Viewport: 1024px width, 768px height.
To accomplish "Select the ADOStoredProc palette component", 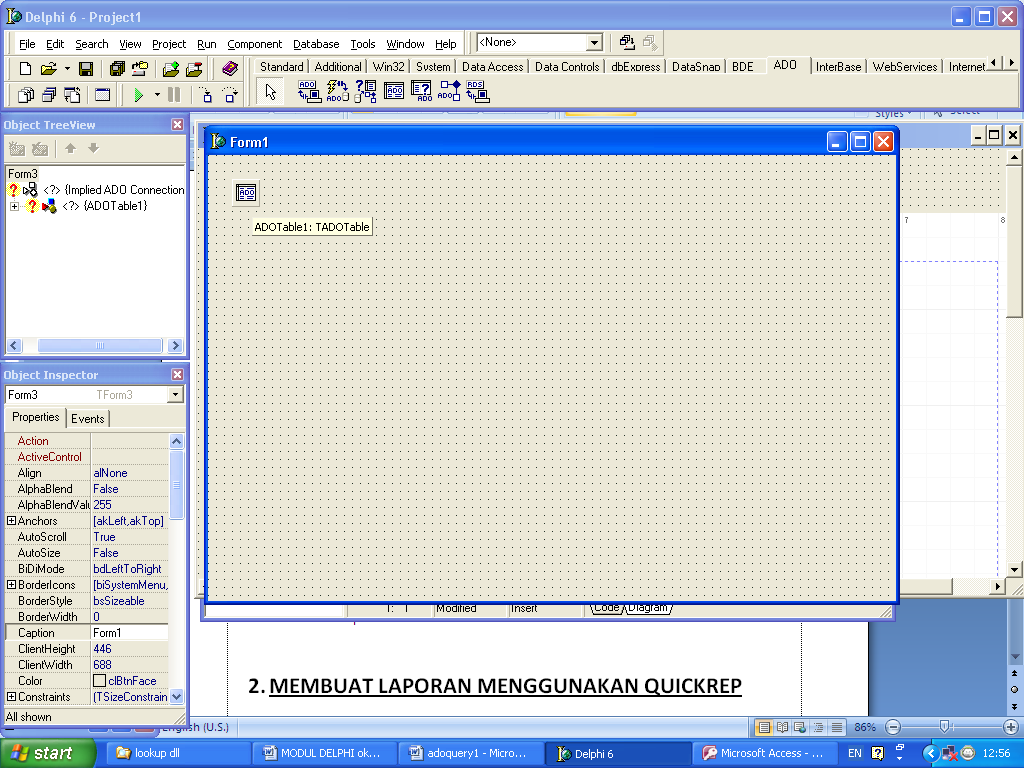I will pos(450,91).
